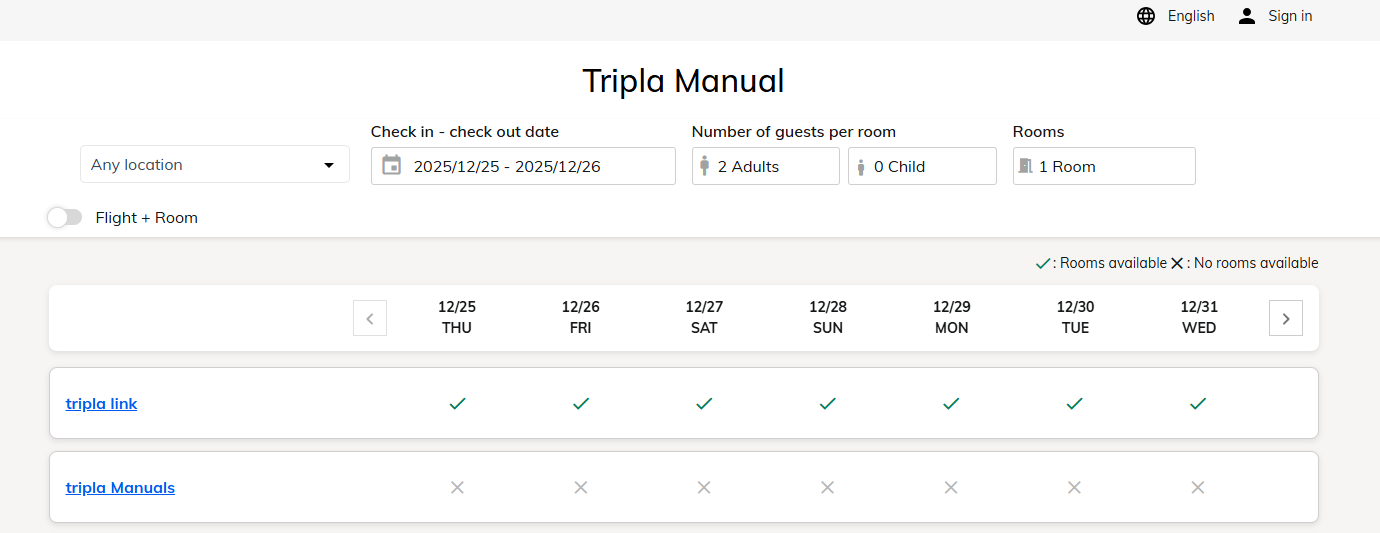The image size is (1380, 533).
Task: Click Sign in
Action: click(1290, 16)
